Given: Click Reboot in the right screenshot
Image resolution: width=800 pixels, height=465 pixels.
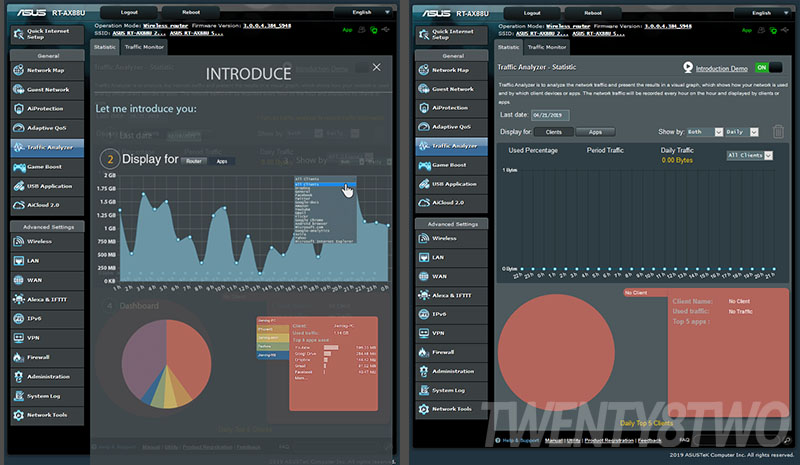Looking at the screenshot, I should click(x=593, y=13).
